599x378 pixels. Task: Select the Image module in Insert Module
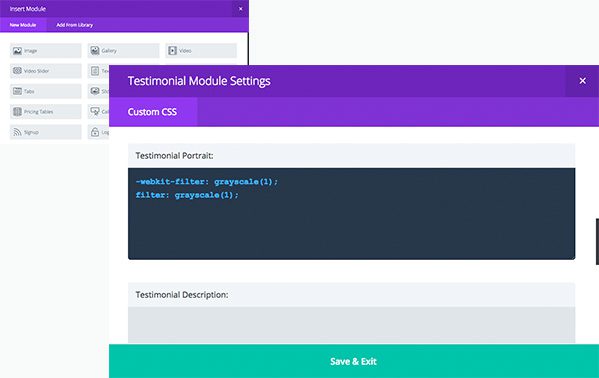[45, 50]
